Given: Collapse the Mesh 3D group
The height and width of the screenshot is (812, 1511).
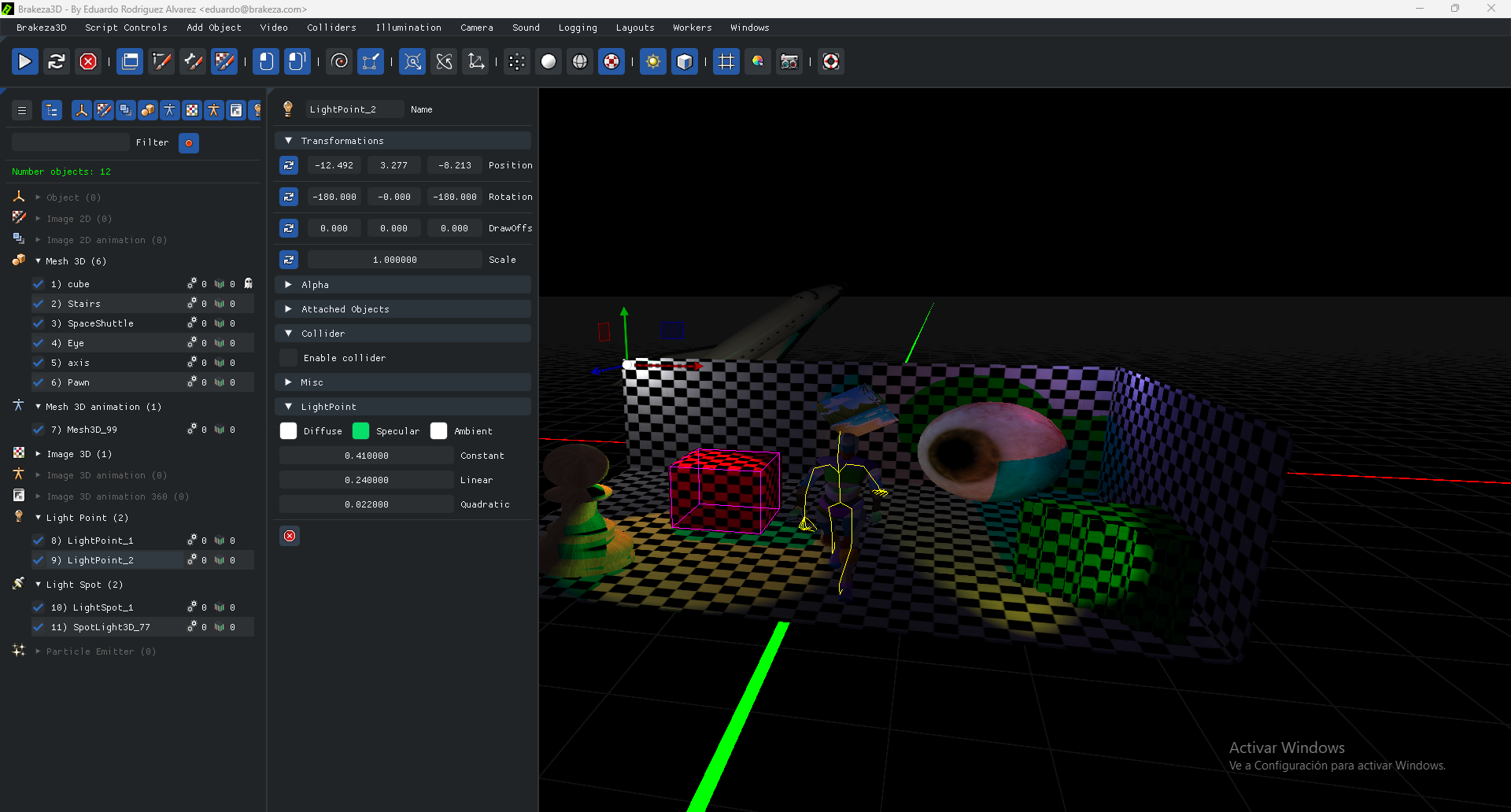Looking at the screenshot, I should coord(38,261).
